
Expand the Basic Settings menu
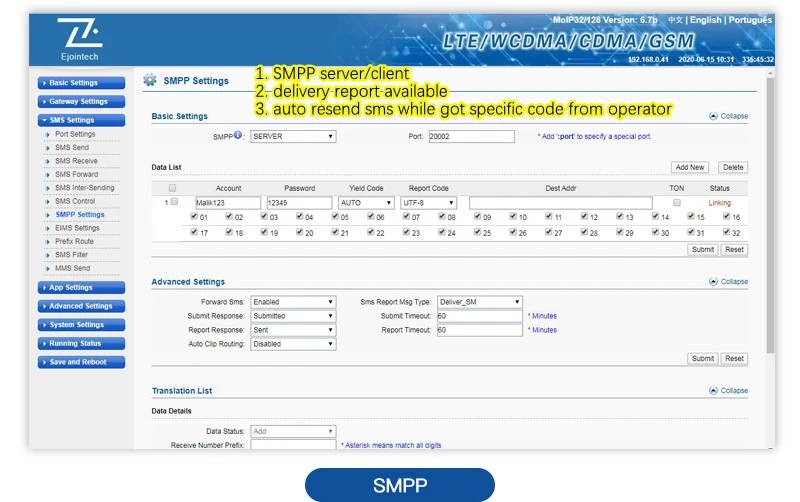81,83
